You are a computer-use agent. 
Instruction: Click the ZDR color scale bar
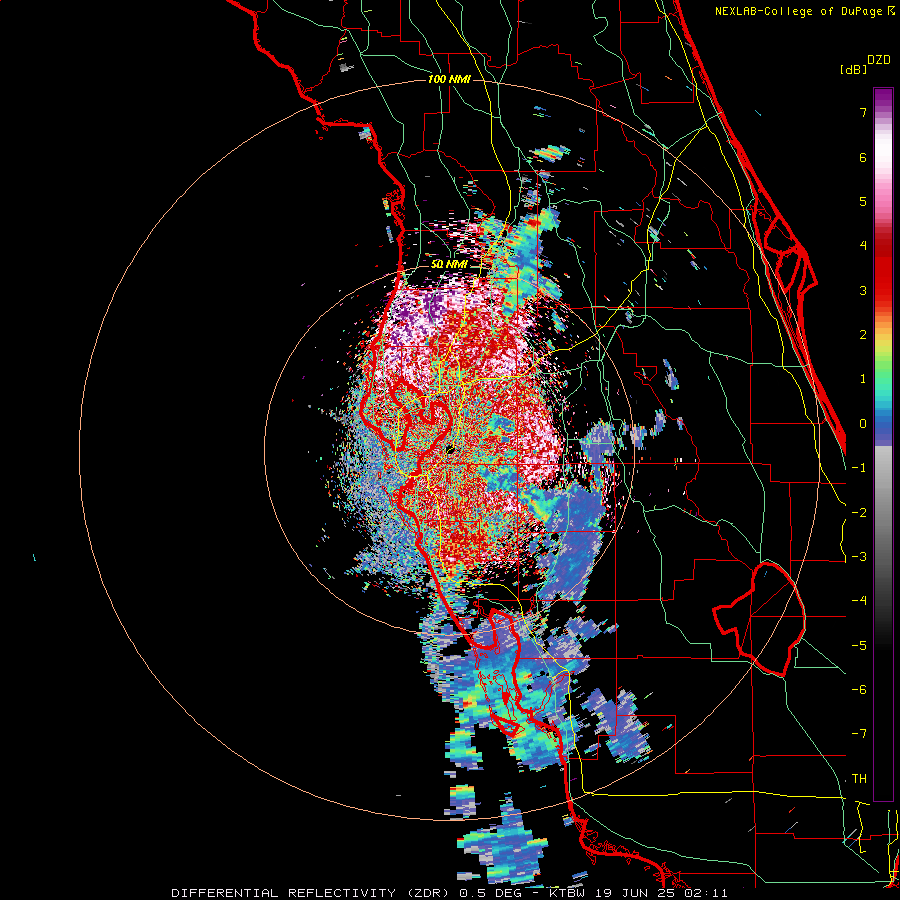[883, 444]
